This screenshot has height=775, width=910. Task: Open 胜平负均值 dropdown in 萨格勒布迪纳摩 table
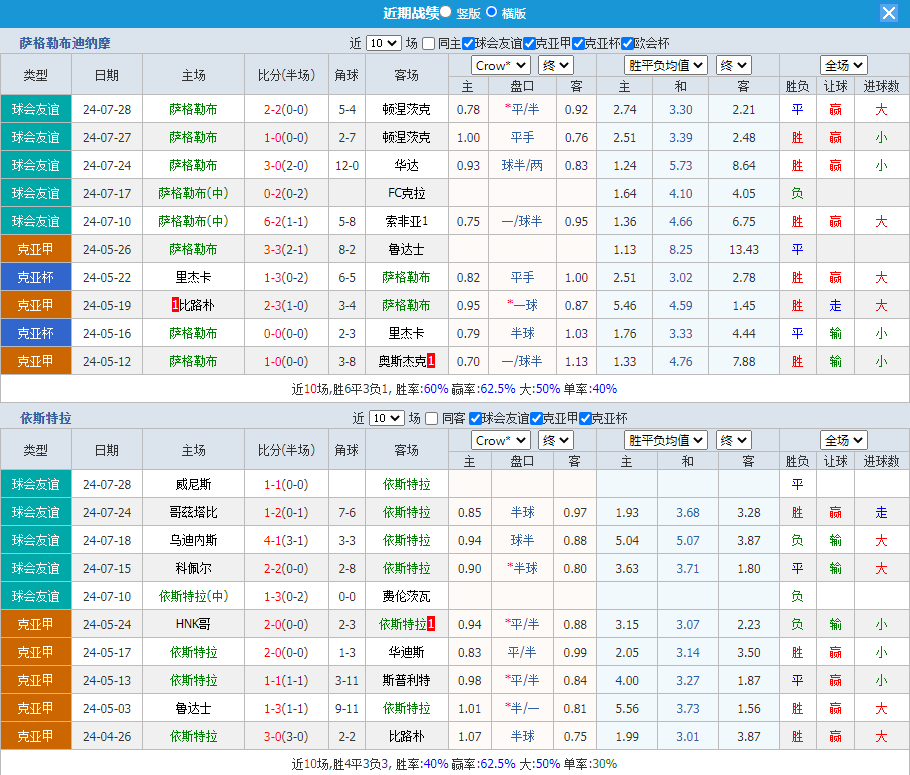coord(665,65)
